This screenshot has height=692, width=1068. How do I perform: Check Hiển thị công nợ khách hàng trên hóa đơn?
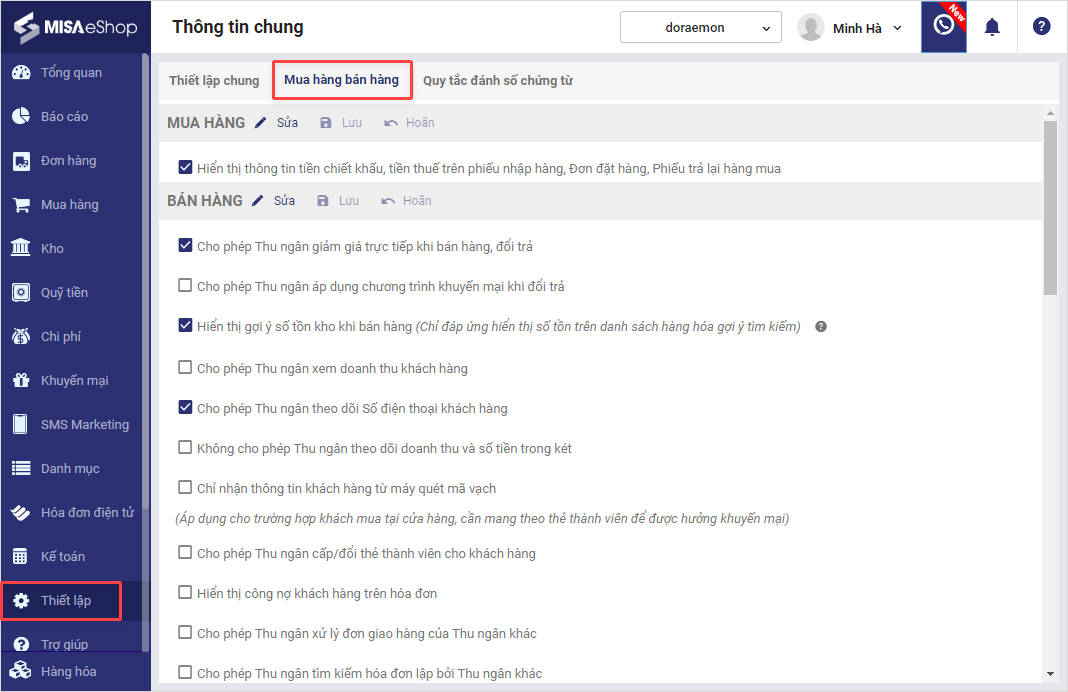point(185,592)
